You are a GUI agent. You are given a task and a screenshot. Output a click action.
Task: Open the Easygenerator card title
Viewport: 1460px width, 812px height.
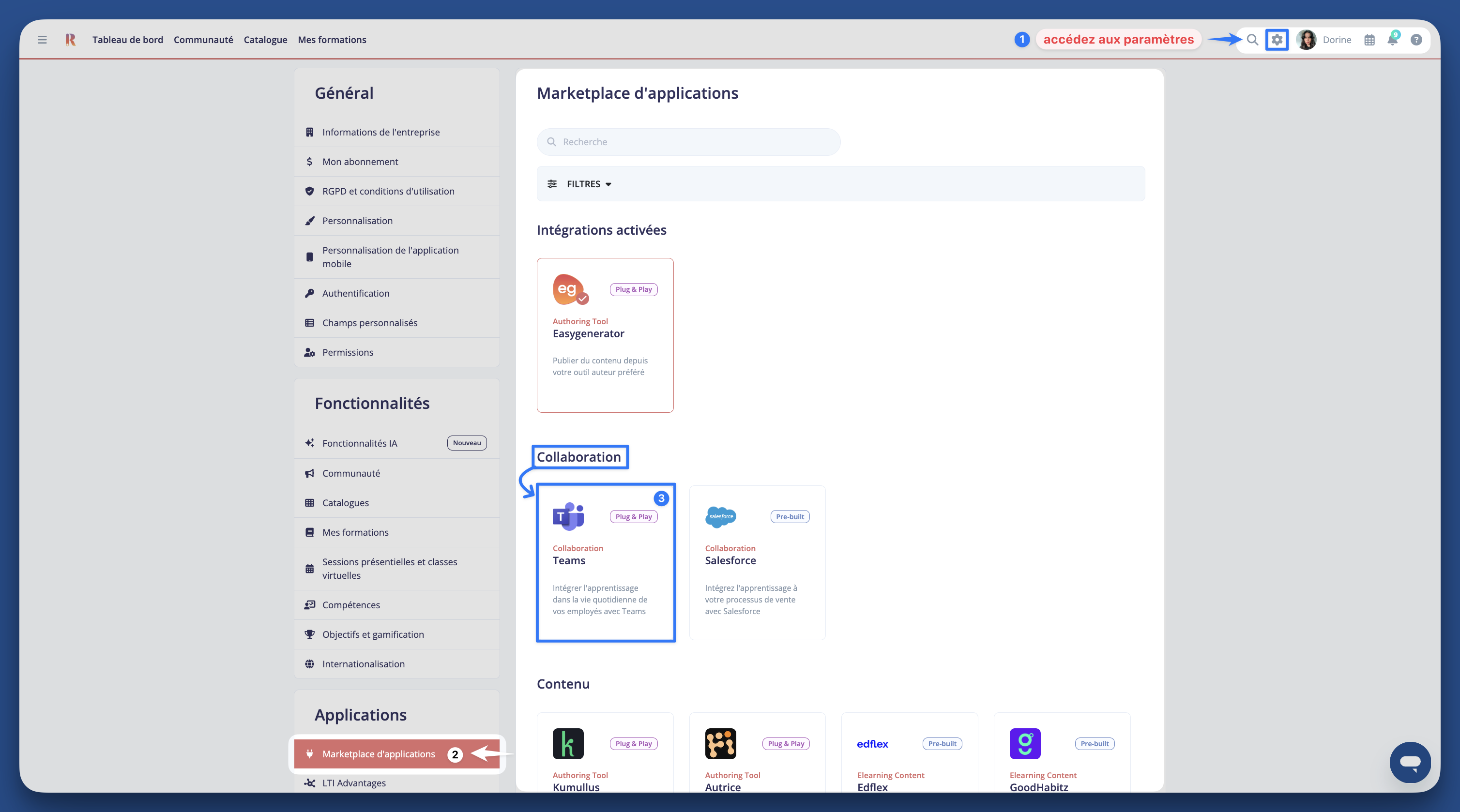(588, 333)
